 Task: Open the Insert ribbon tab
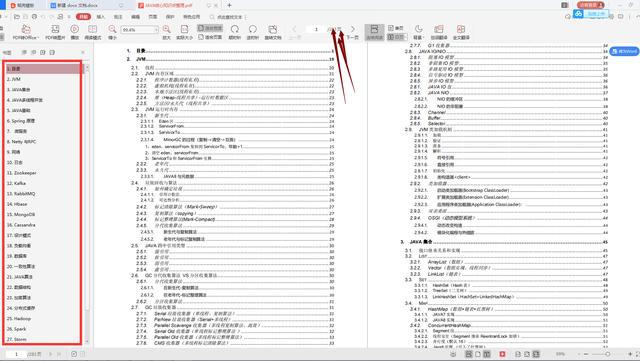pos(100,17)
